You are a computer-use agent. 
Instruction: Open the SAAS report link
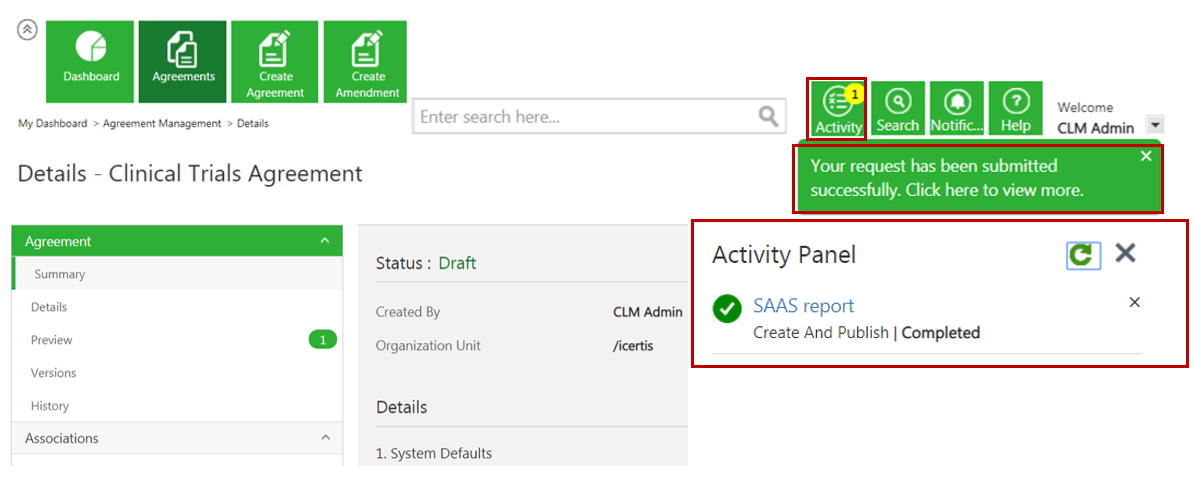[x=803, y=306]
